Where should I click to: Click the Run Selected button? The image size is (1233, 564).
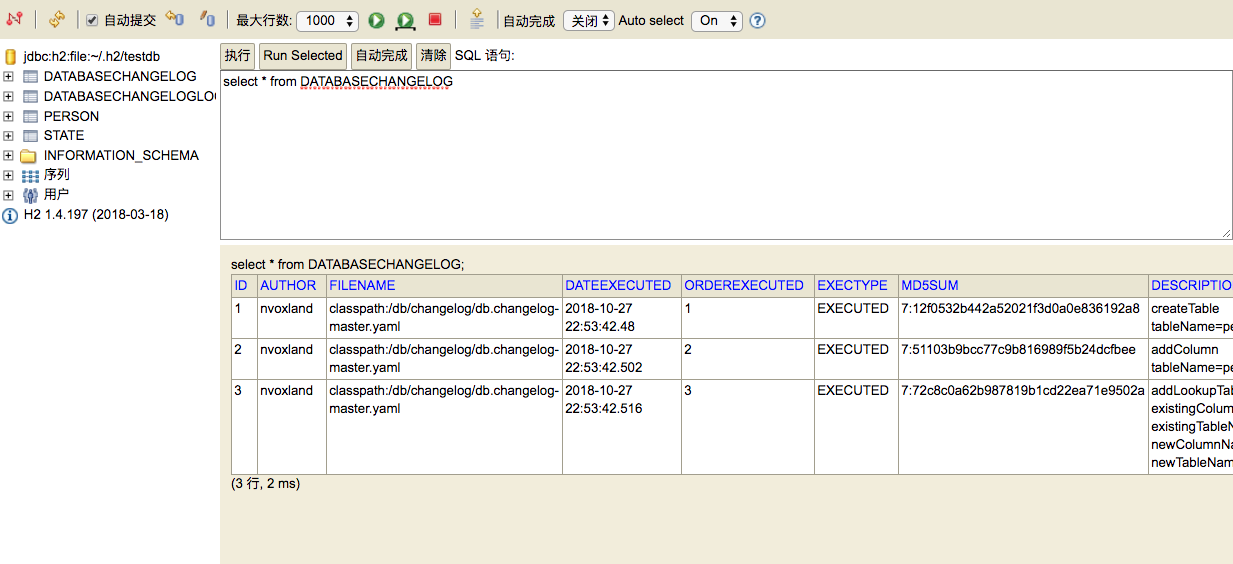(303, 56)
